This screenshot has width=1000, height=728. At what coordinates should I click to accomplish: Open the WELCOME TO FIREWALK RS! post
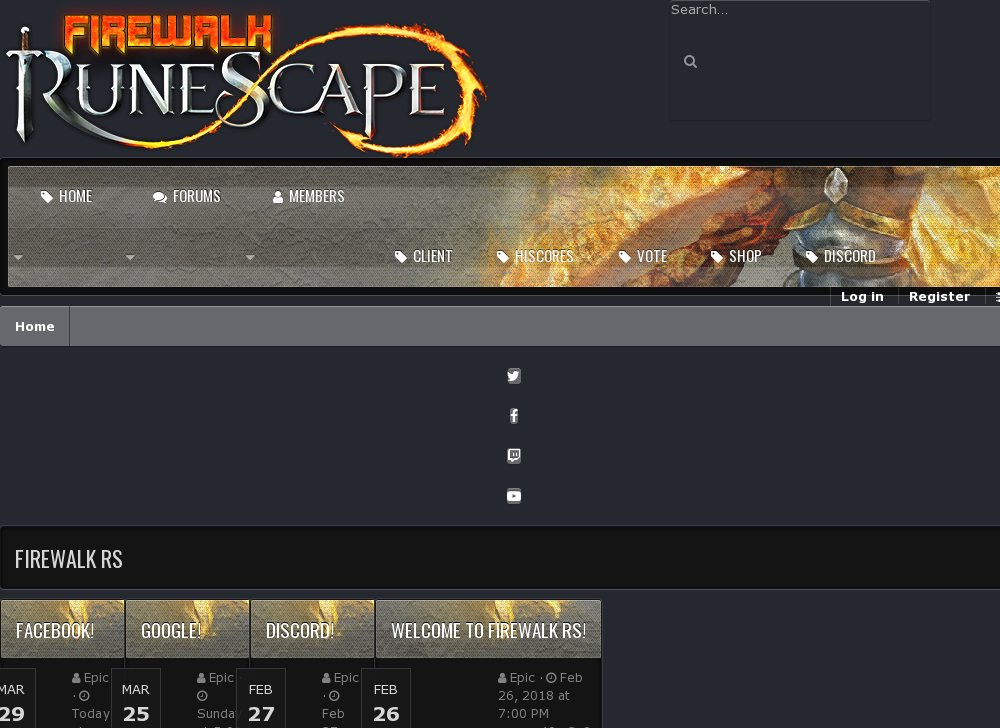489,631
